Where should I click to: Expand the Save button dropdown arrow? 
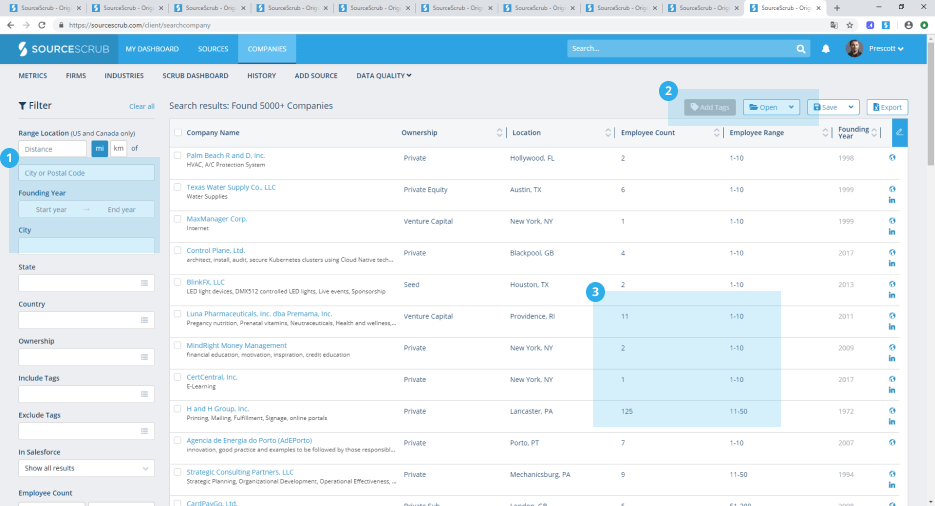[x=851, y=107]
